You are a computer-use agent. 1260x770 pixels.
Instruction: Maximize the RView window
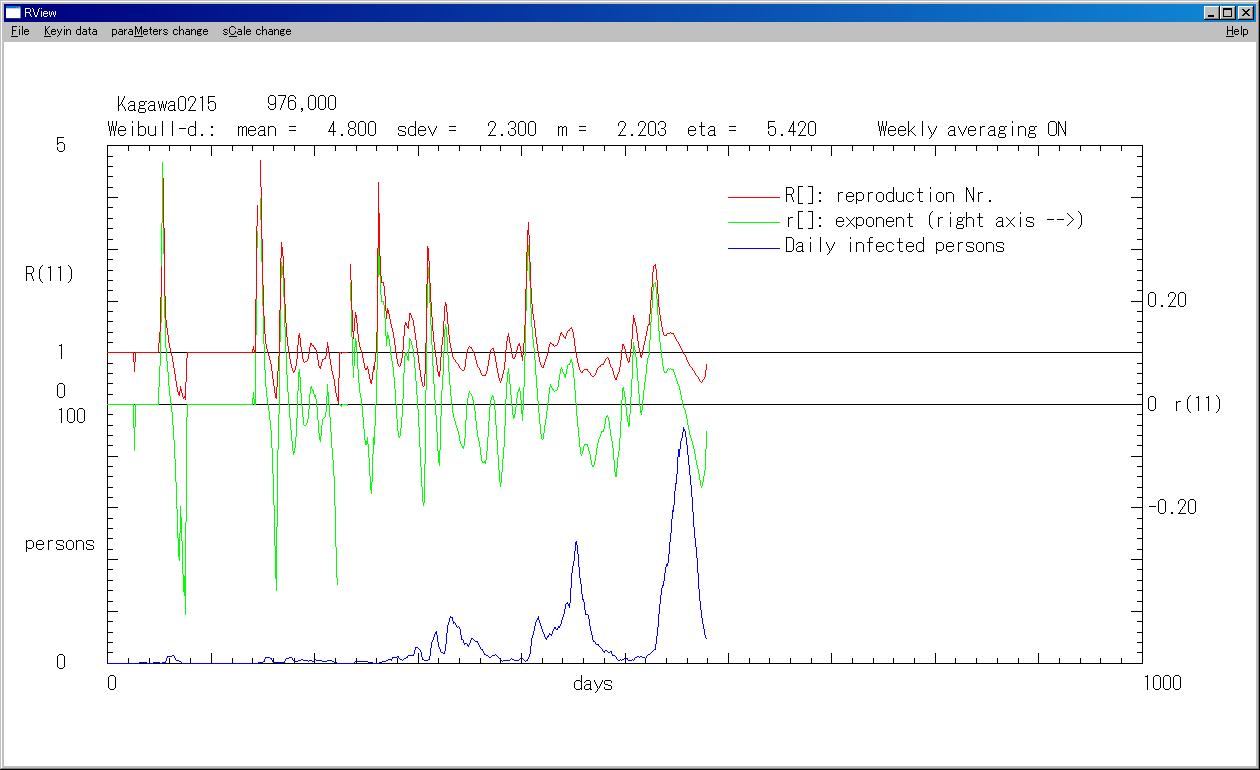[1228, 12]
